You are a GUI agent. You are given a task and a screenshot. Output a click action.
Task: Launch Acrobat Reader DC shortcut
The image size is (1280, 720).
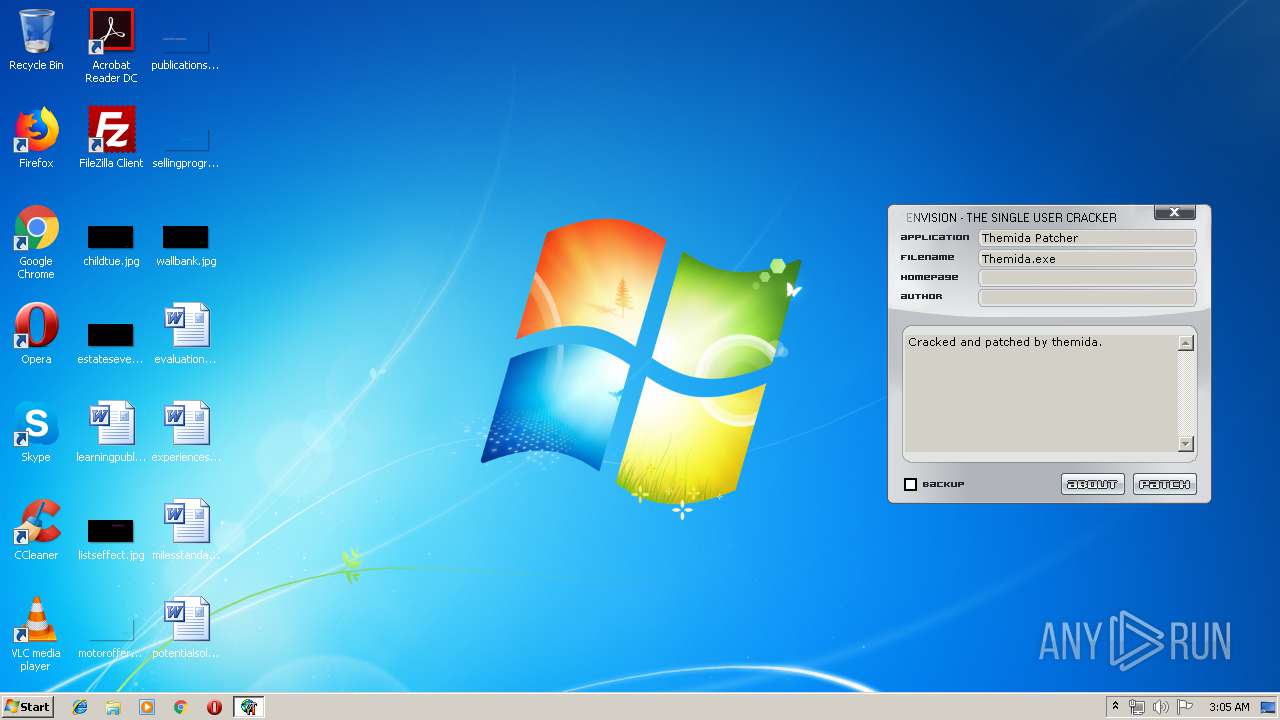[111, 46]
